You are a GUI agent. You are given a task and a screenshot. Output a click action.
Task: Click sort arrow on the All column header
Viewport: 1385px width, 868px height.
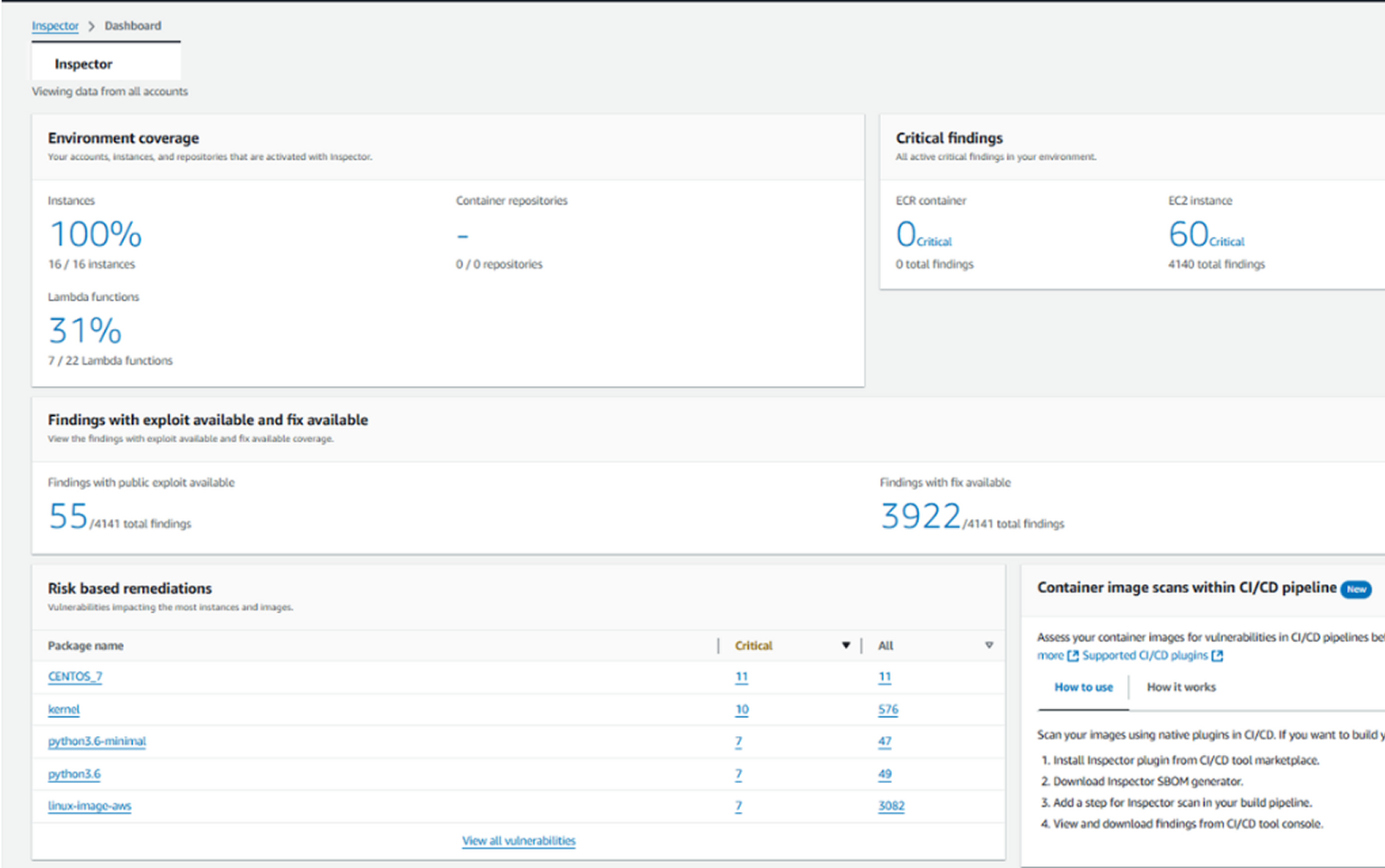(x=990, y=646)
